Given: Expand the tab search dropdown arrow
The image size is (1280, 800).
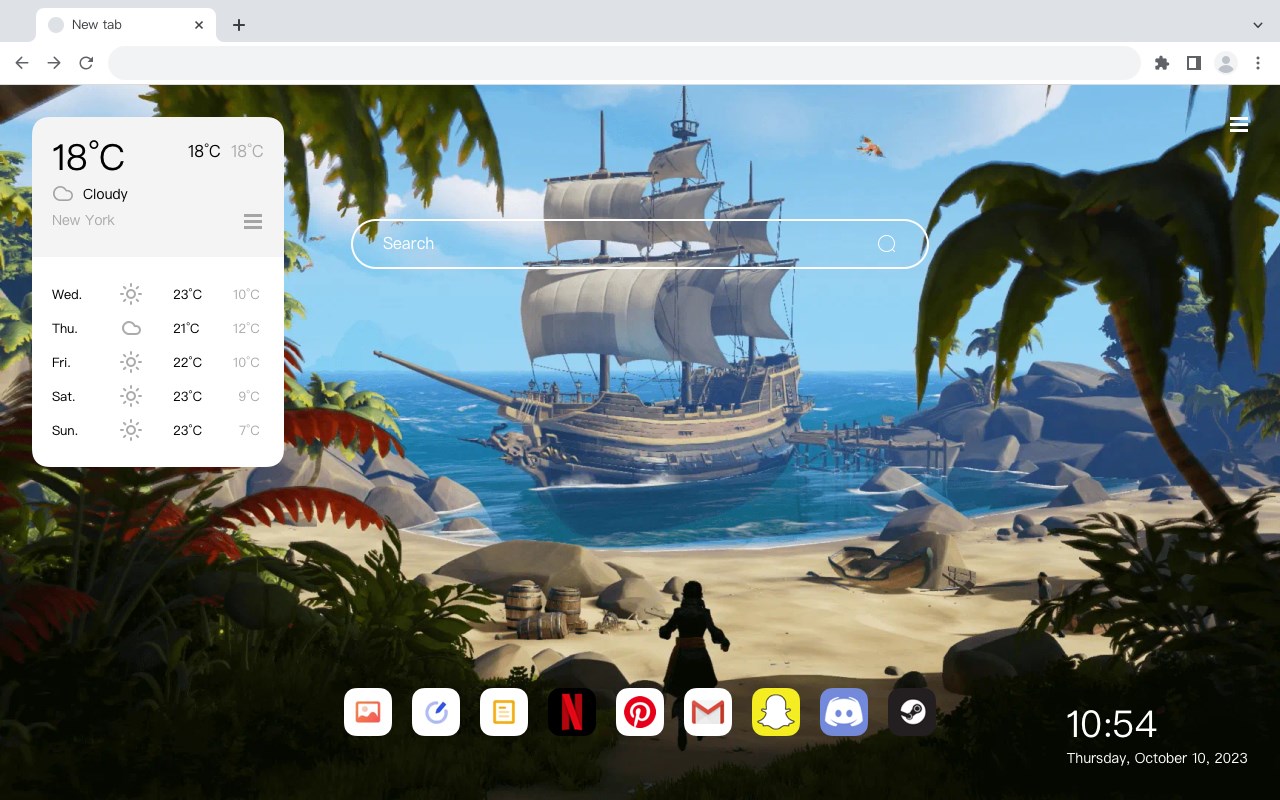Looking at the screenshot, I should click(1258, 25).
